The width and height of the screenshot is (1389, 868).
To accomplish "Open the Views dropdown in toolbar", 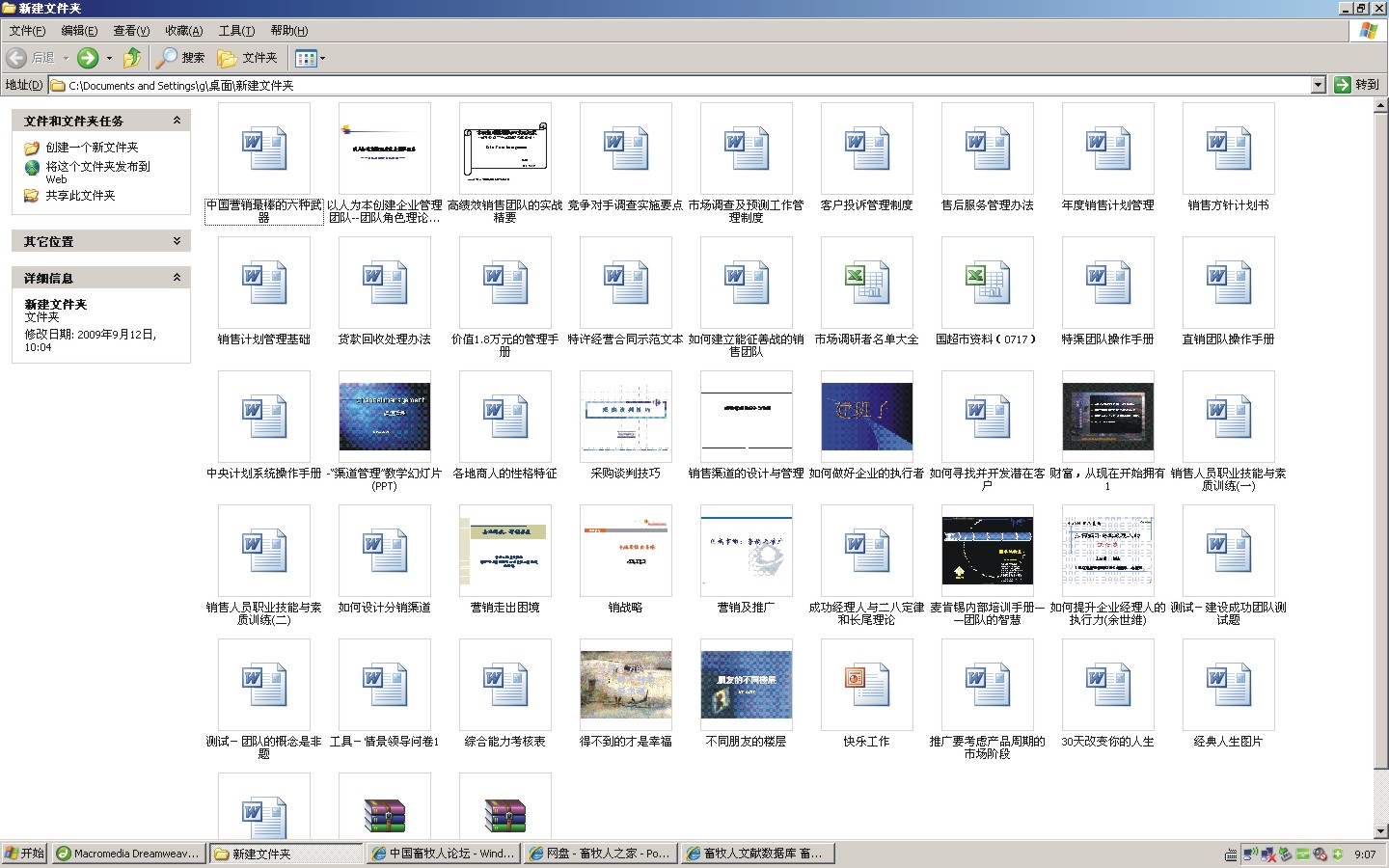I will [x=311, y=58].
